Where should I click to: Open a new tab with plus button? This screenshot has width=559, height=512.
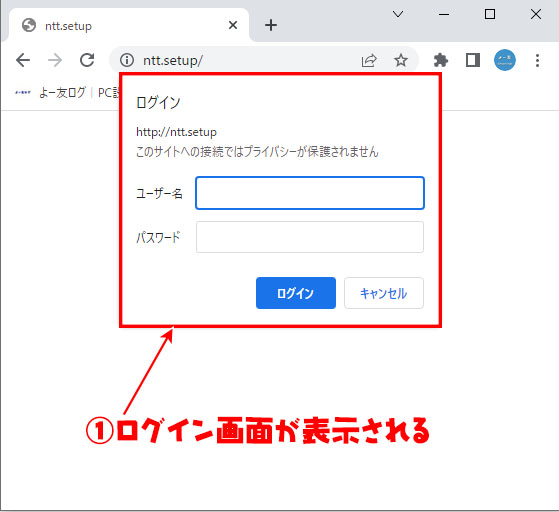pos(271,25)
